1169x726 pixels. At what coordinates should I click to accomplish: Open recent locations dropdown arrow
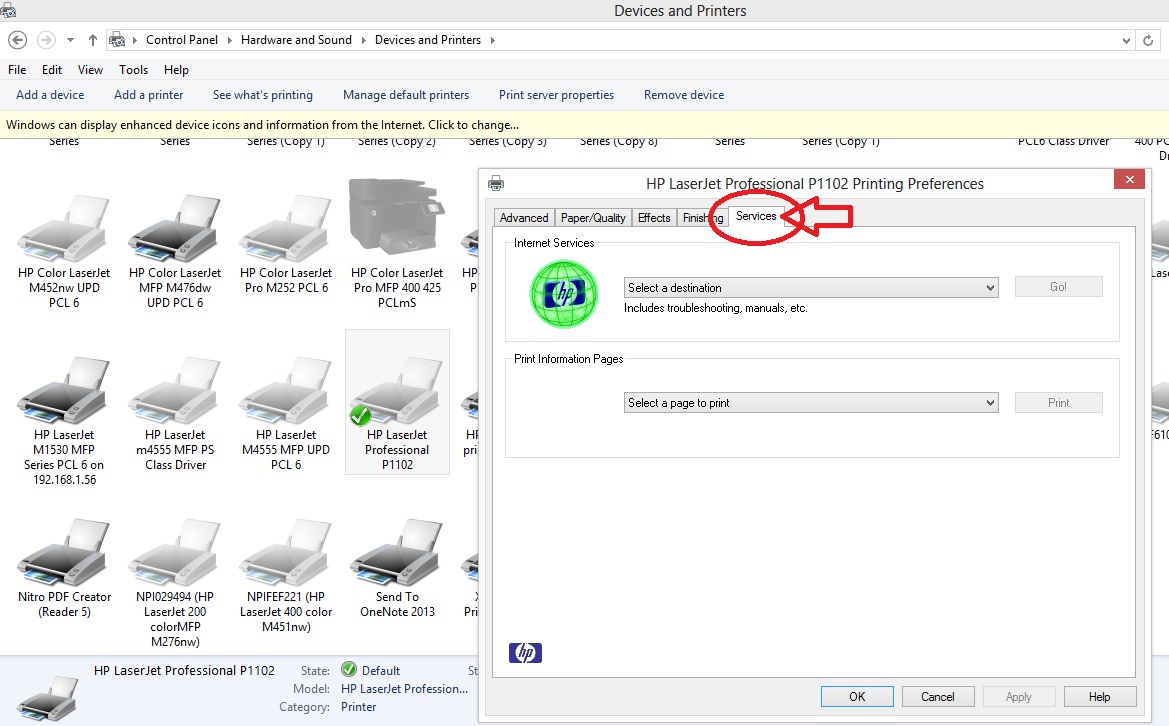(x=70, y=40)
